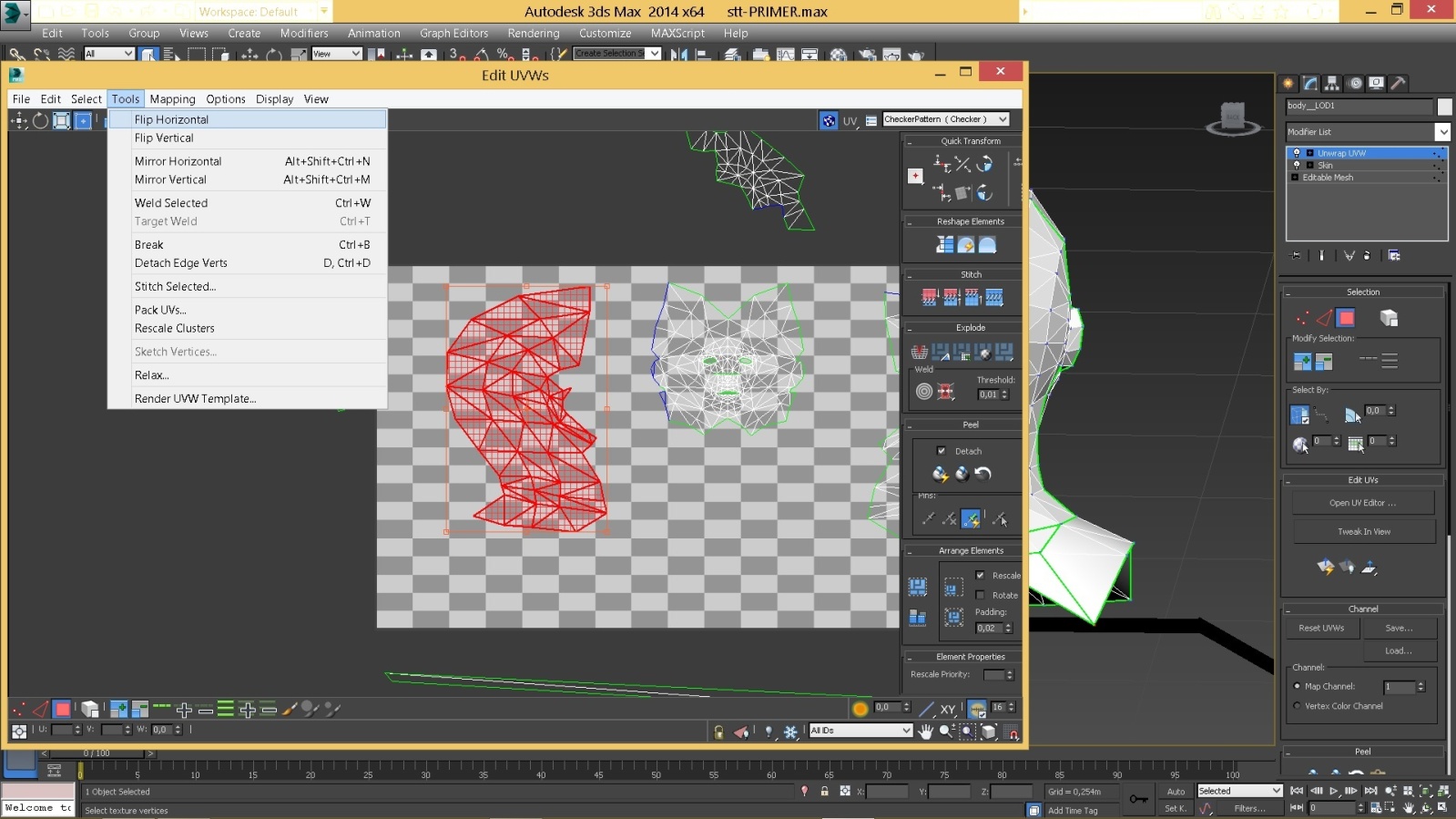
Task: Select the Scale Selected Subobject tool
Action: [61, 120]
